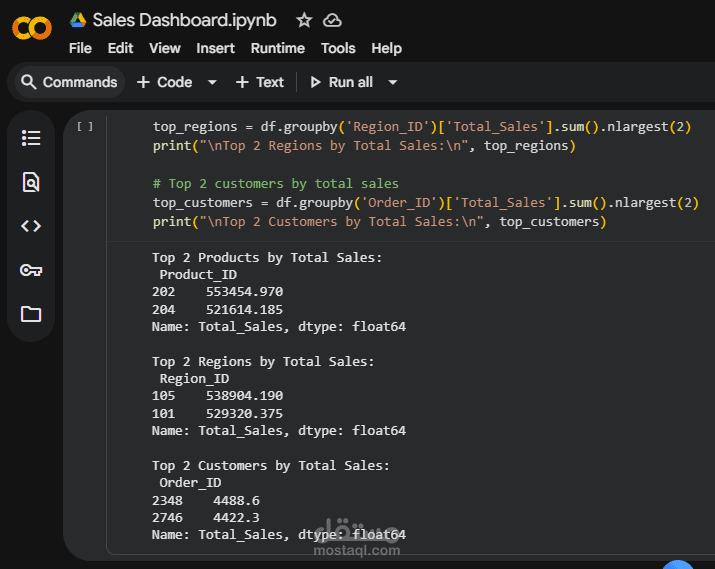The image size is (715, 569).
Task: Open the Table of contents sidebar panel
Action: pos(31,138)
